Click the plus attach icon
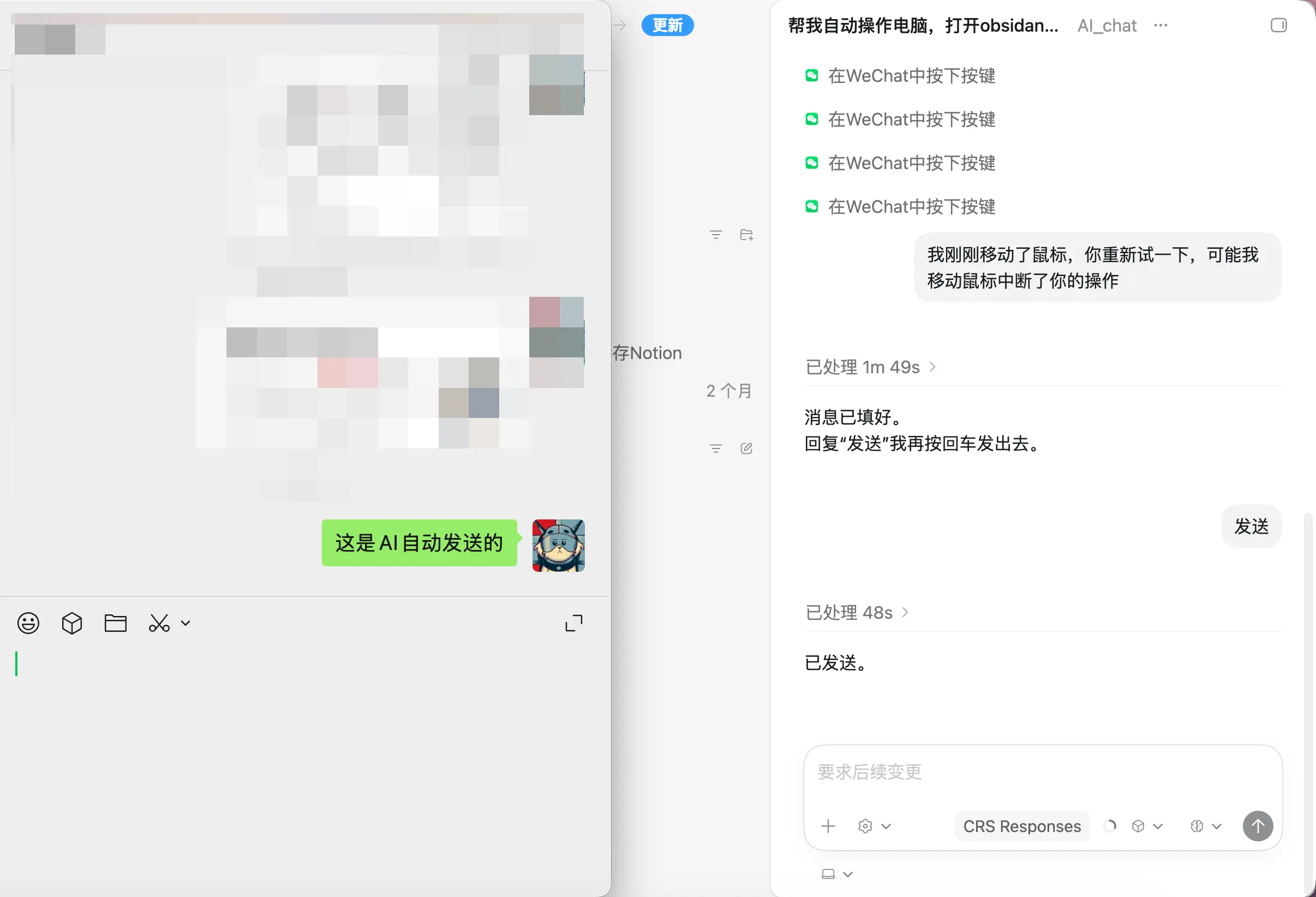This screenshot has height=897, width=1316. (828, 826)
